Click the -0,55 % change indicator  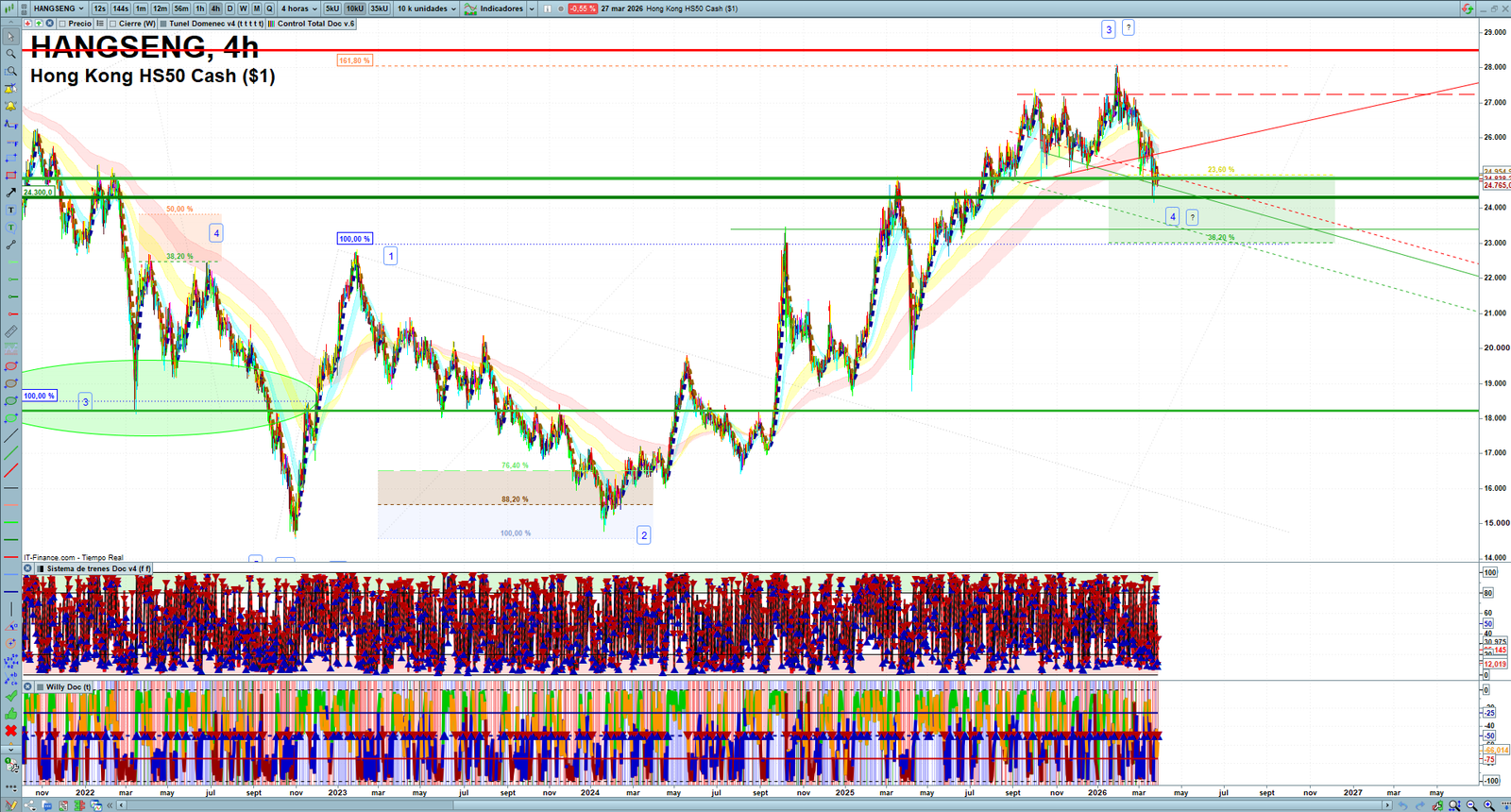583,8
